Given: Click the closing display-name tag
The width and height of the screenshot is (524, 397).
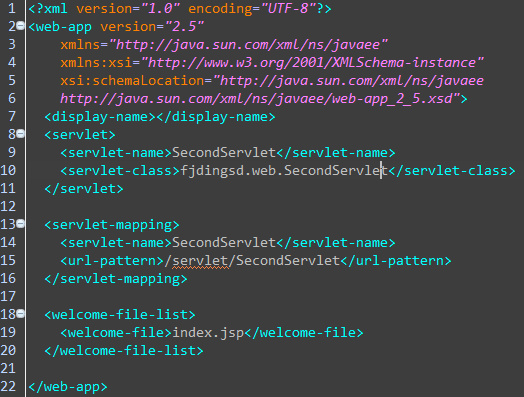Looking at the screenshot, I should 216,117.
